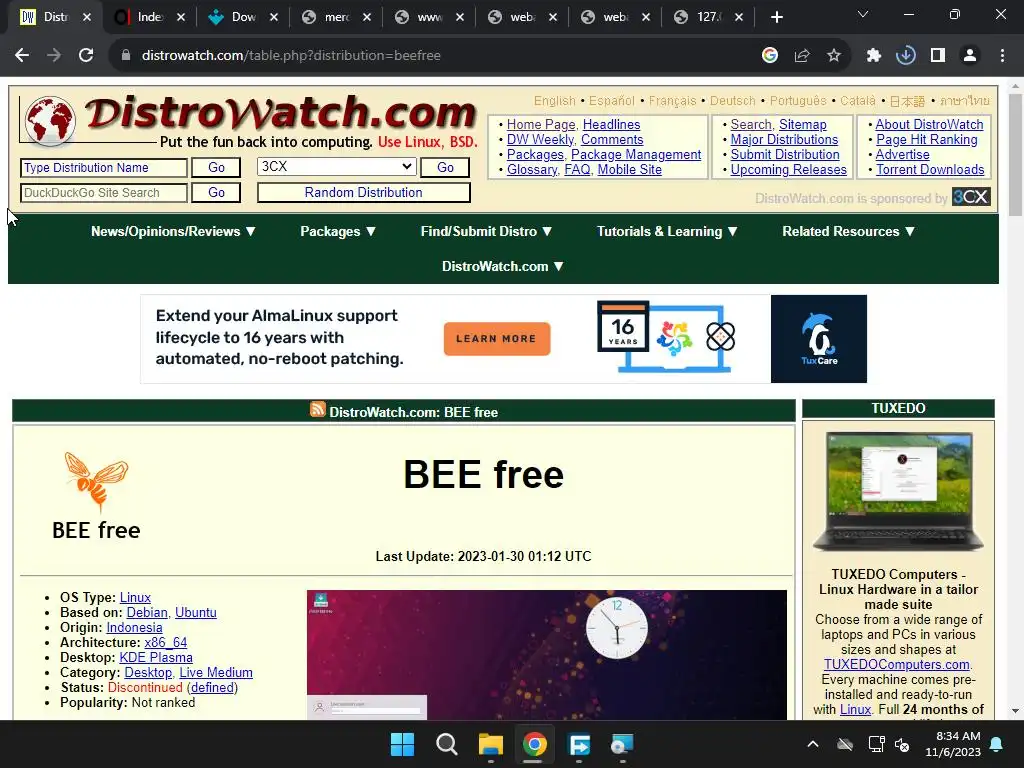The height and width of the screenshot is (768, 1024).
Task: Click the KDE Plasma desktop link
Action: point(155,658)
